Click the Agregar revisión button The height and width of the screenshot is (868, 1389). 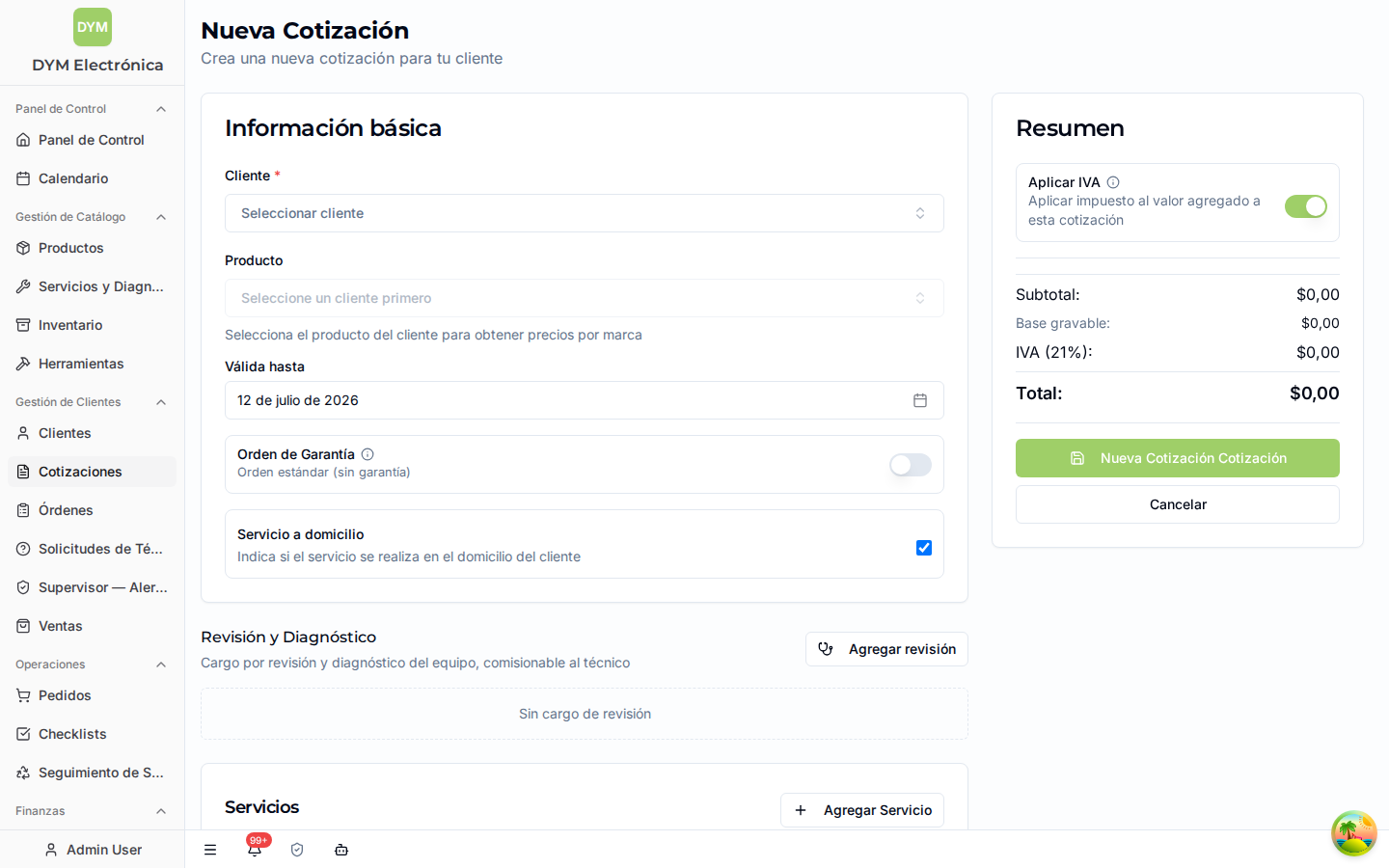click(x=886, y=649)
